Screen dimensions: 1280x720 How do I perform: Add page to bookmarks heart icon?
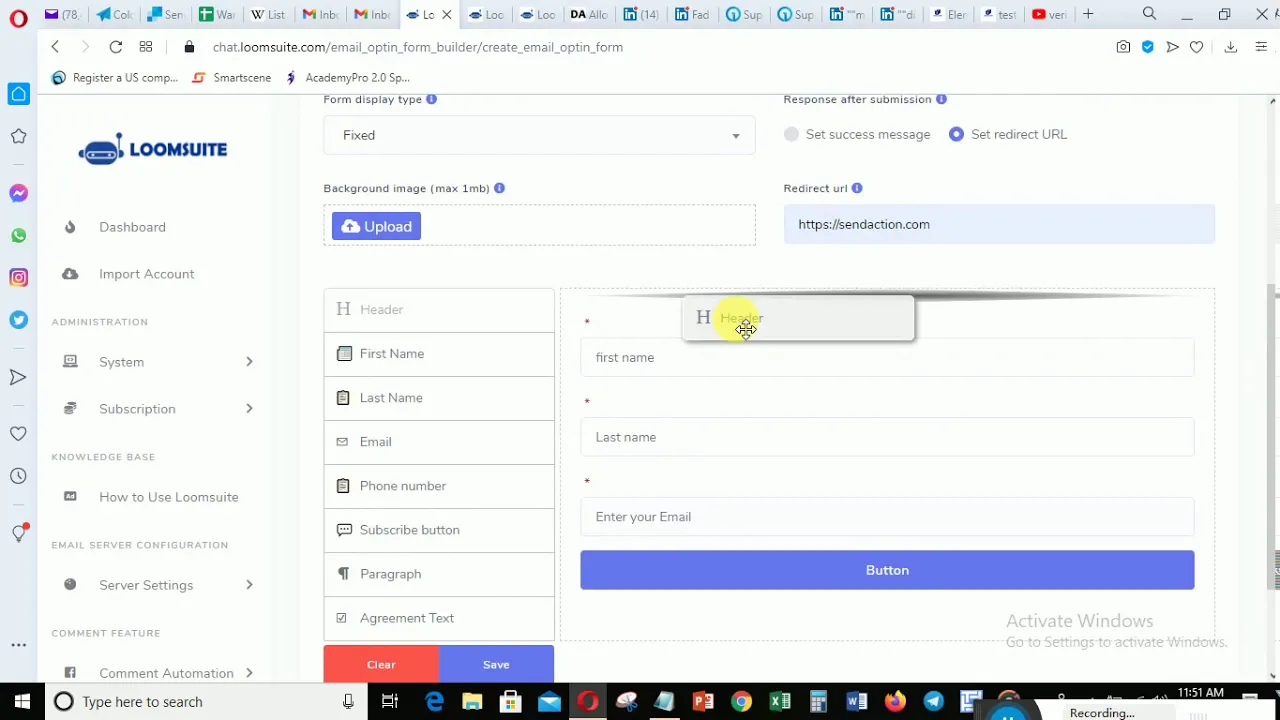click(x=1196, y=47)
